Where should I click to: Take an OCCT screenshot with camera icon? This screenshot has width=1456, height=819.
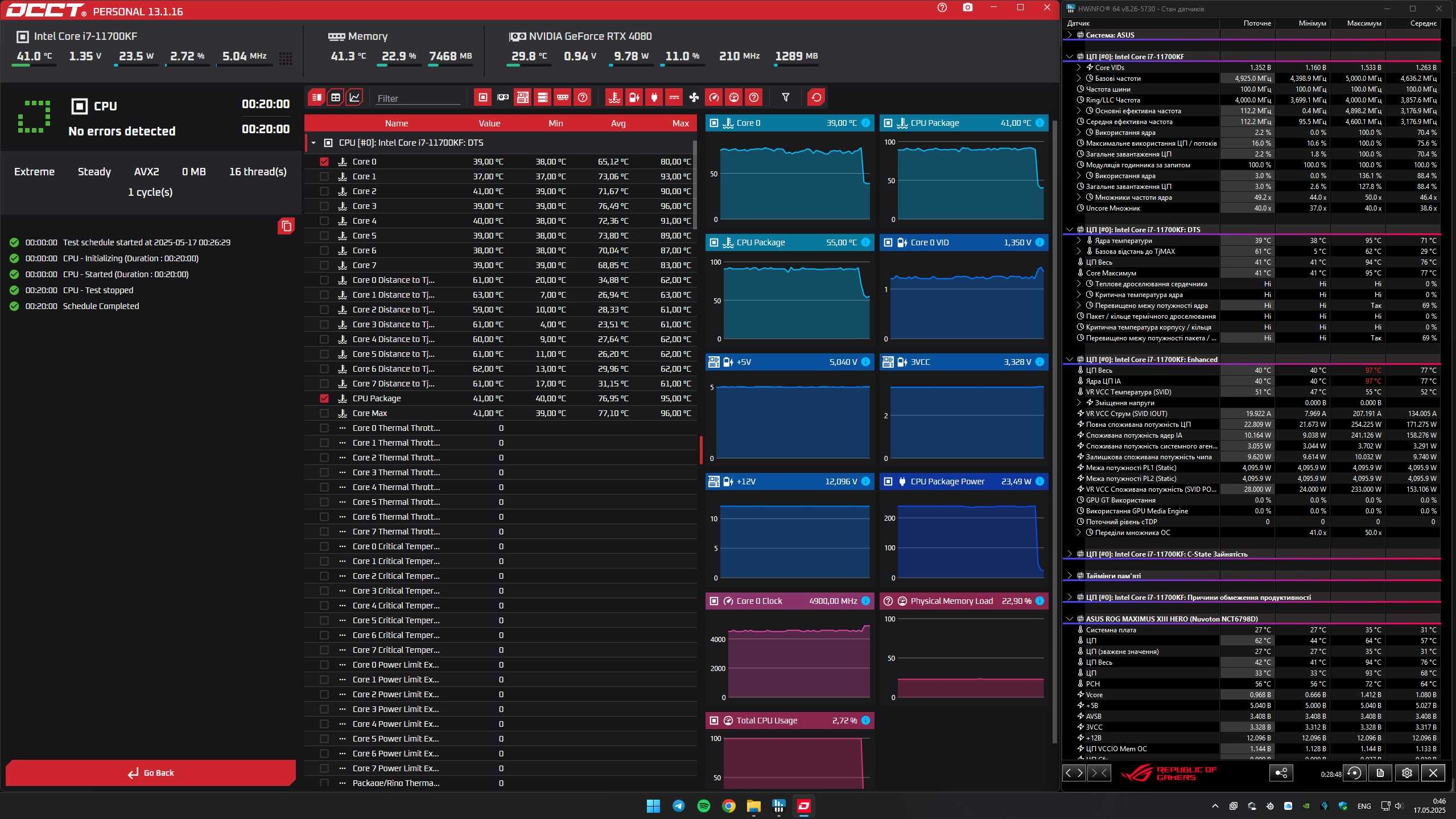click(x=967, y=8)
